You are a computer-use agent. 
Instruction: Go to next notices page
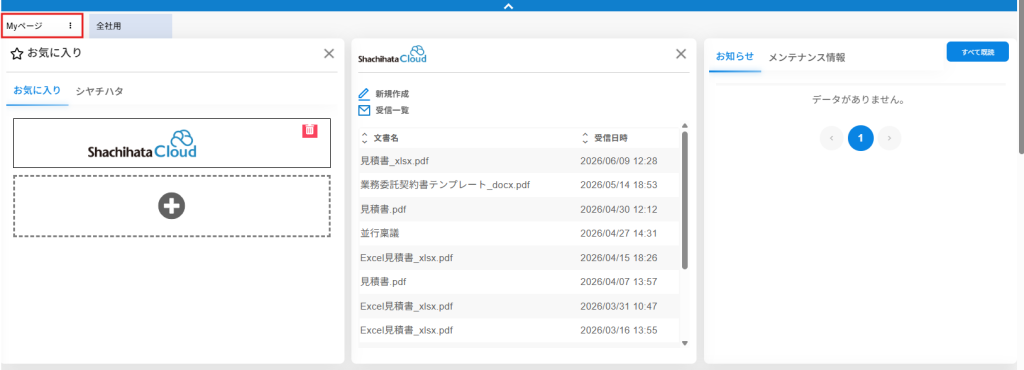pos(889,138)
